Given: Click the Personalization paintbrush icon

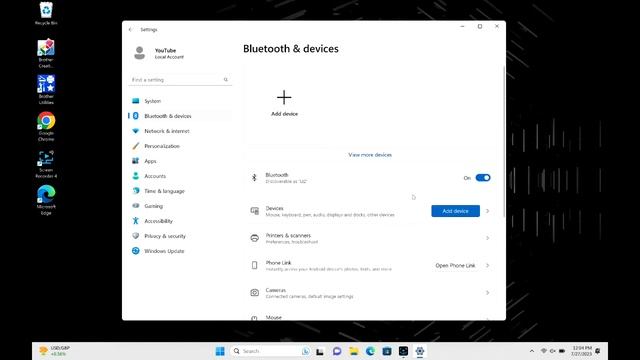Looking at the screenshot, I should [136, 146].
